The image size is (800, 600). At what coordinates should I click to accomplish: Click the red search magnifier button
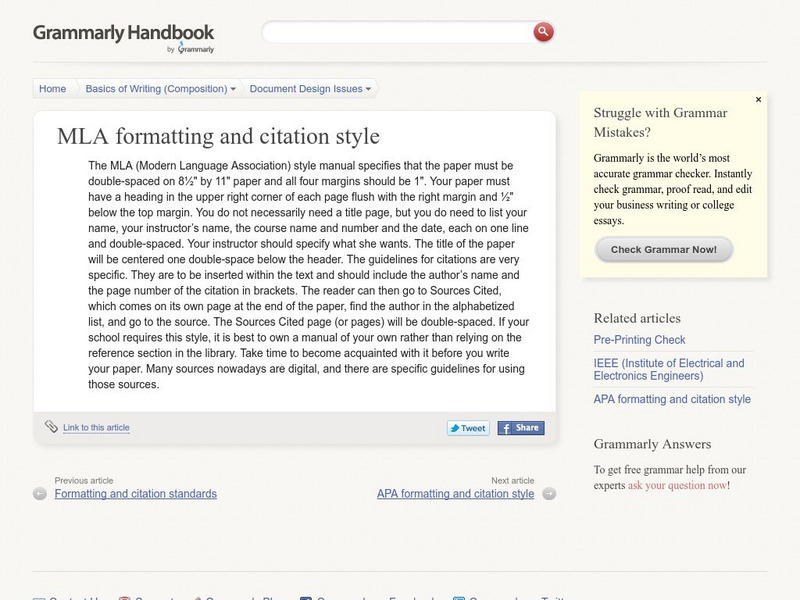coord(543,32)
